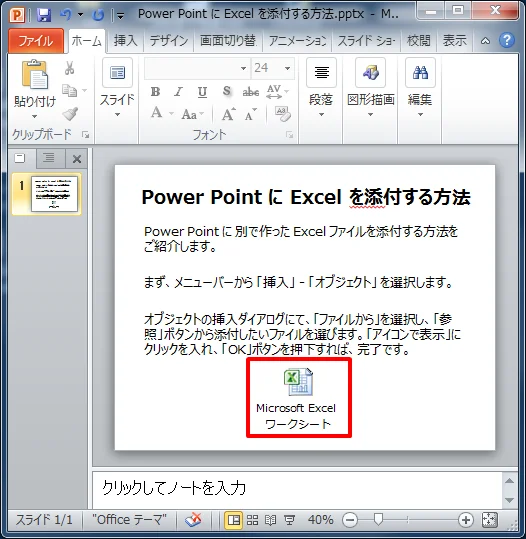Click the zoom in plus button
Screen dimensions: 526x539
click(466, 520)
